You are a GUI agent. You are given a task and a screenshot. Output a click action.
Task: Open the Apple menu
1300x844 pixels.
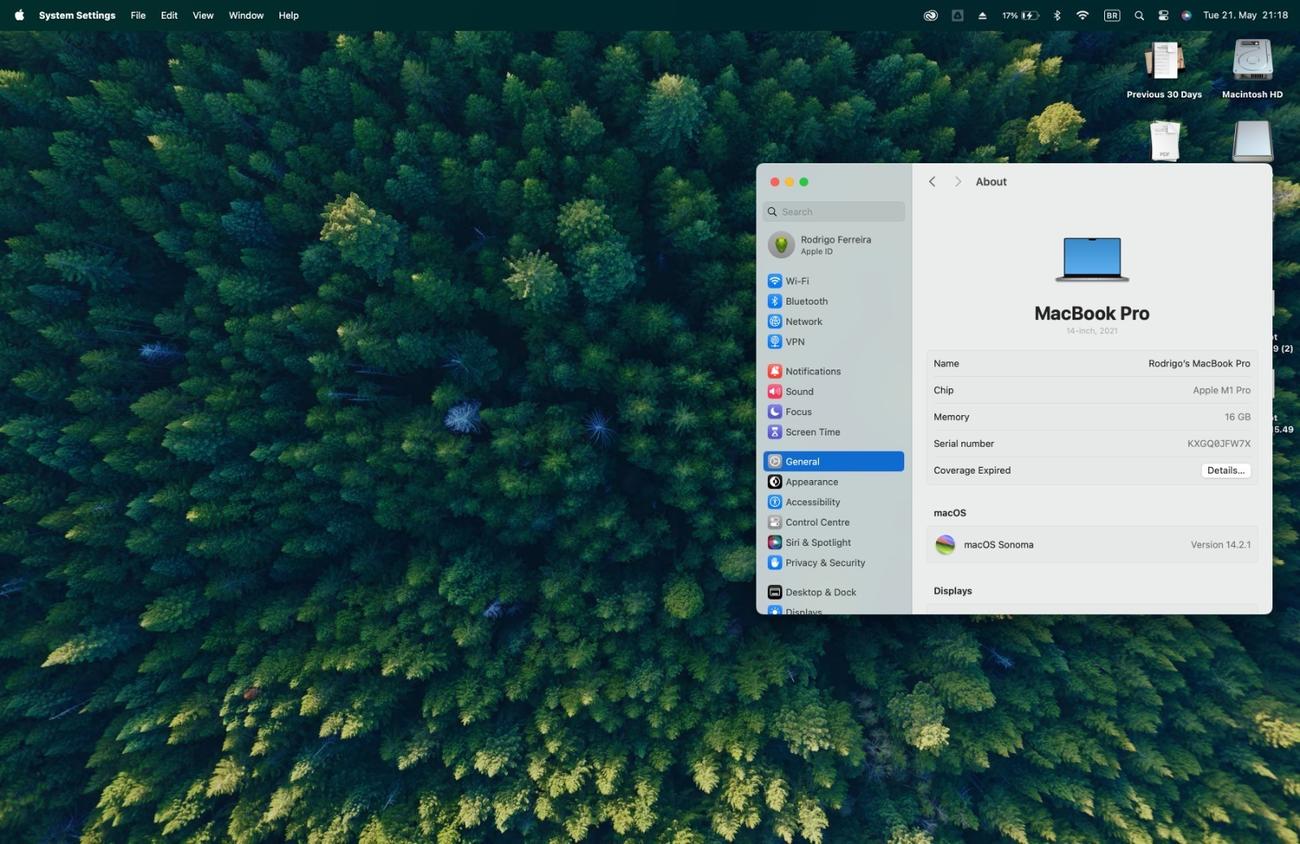pyautogui.click(x=19, y=15)
